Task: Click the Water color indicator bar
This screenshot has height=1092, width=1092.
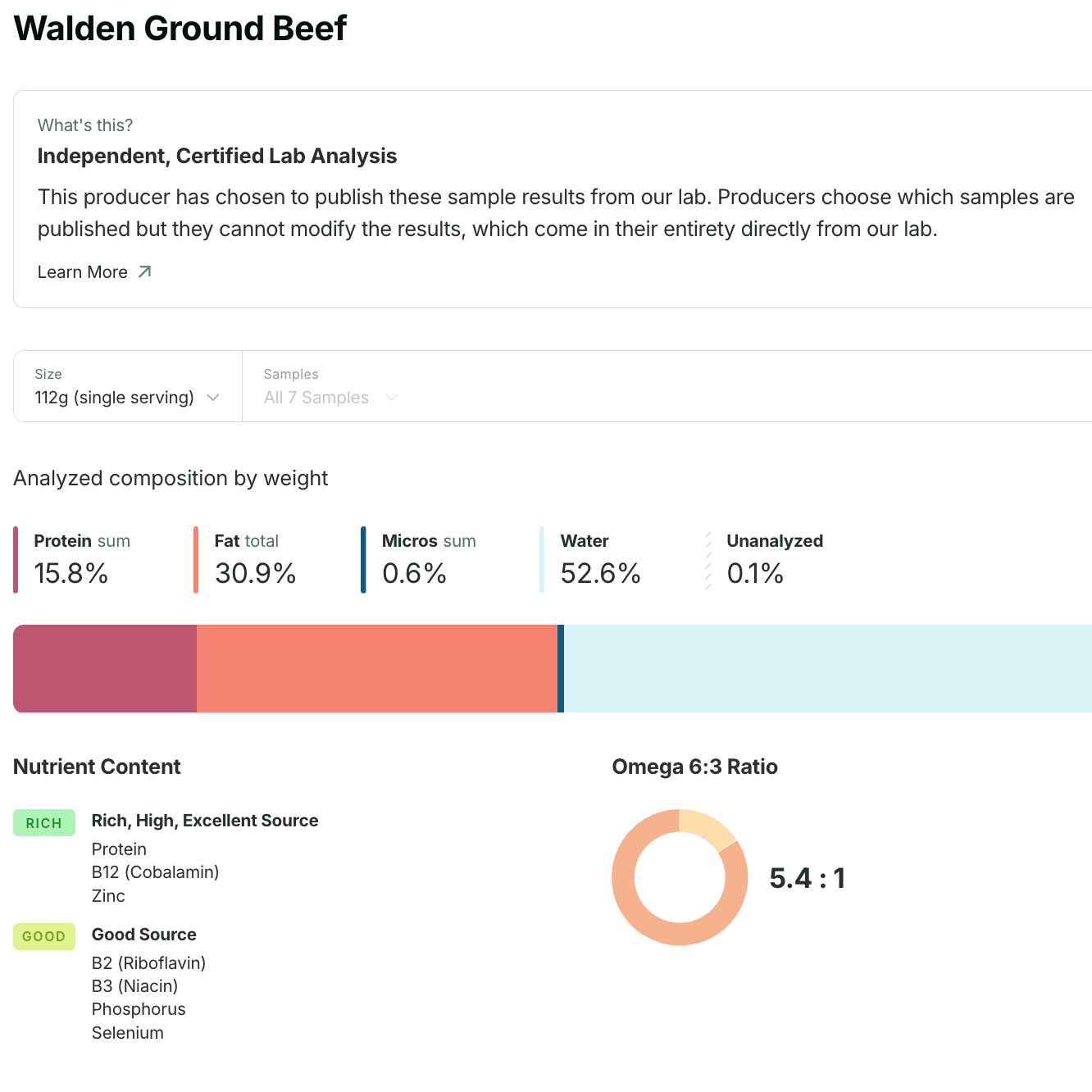Action: pyautogui.click(x=543, y=559)
